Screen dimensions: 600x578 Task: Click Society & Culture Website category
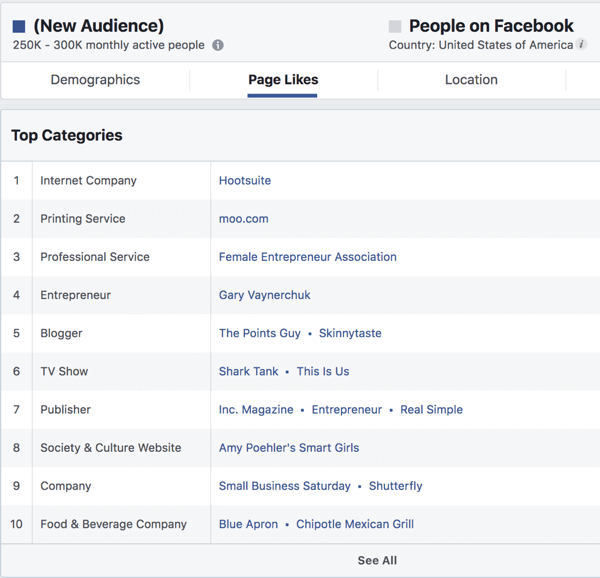pyautogui.click(x=111, y=448)
